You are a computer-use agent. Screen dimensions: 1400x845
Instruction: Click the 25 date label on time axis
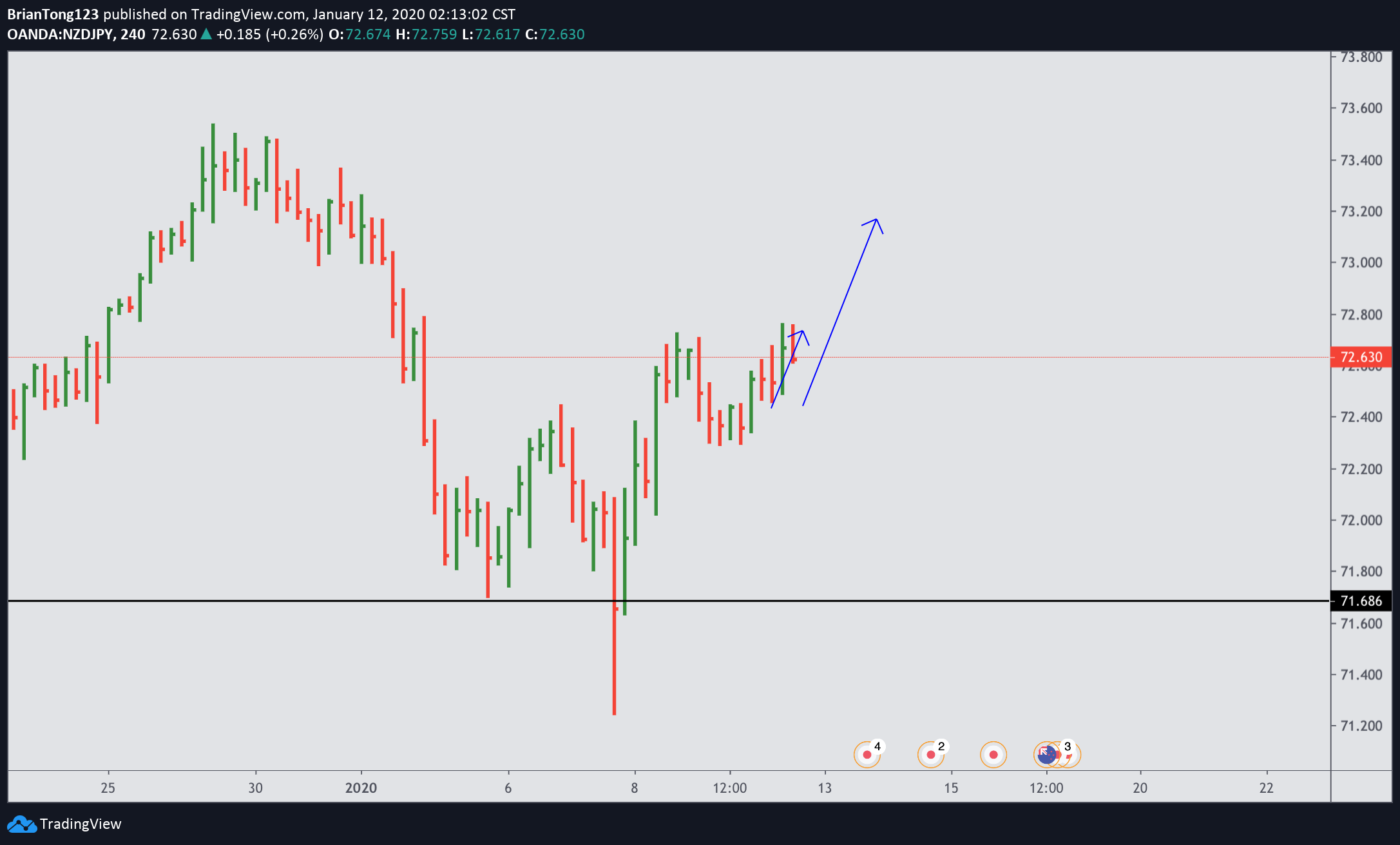108,788
